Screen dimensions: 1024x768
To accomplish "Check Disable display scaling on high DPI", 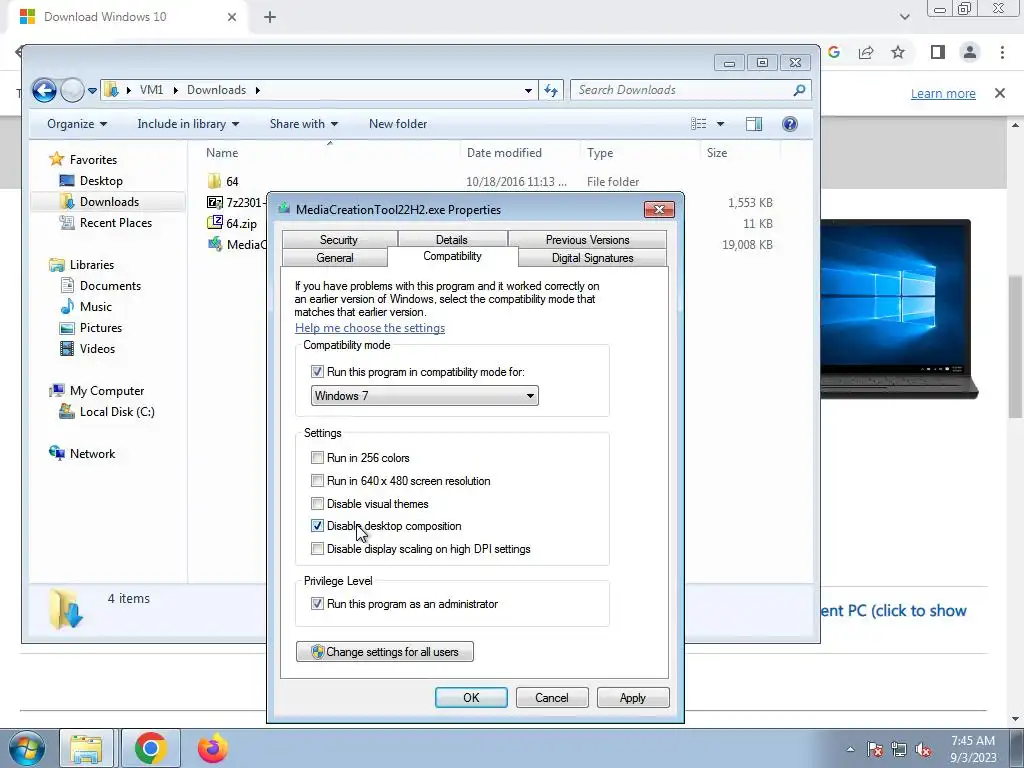I will (317, 549).
